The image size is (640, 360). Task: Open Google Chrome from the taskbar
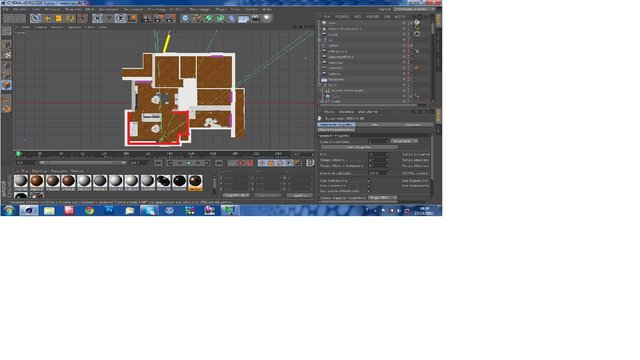point(89,211)
